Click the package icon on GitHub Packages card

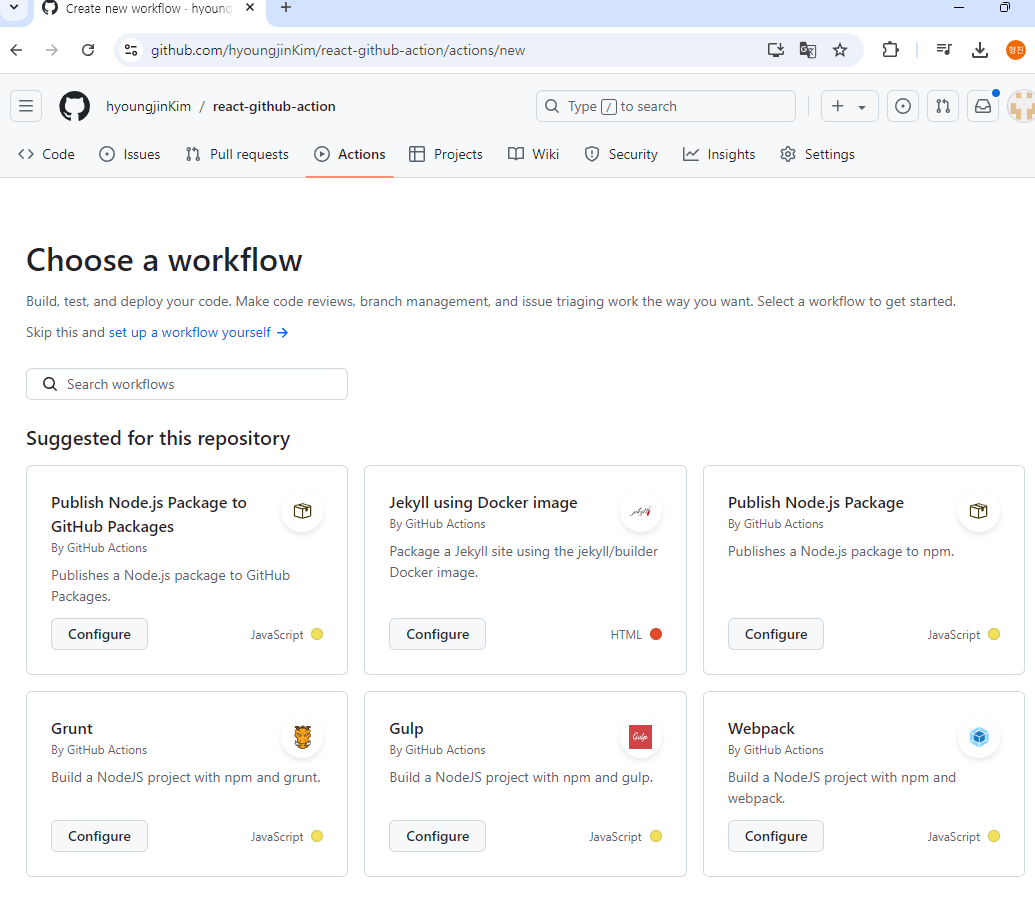302,511
